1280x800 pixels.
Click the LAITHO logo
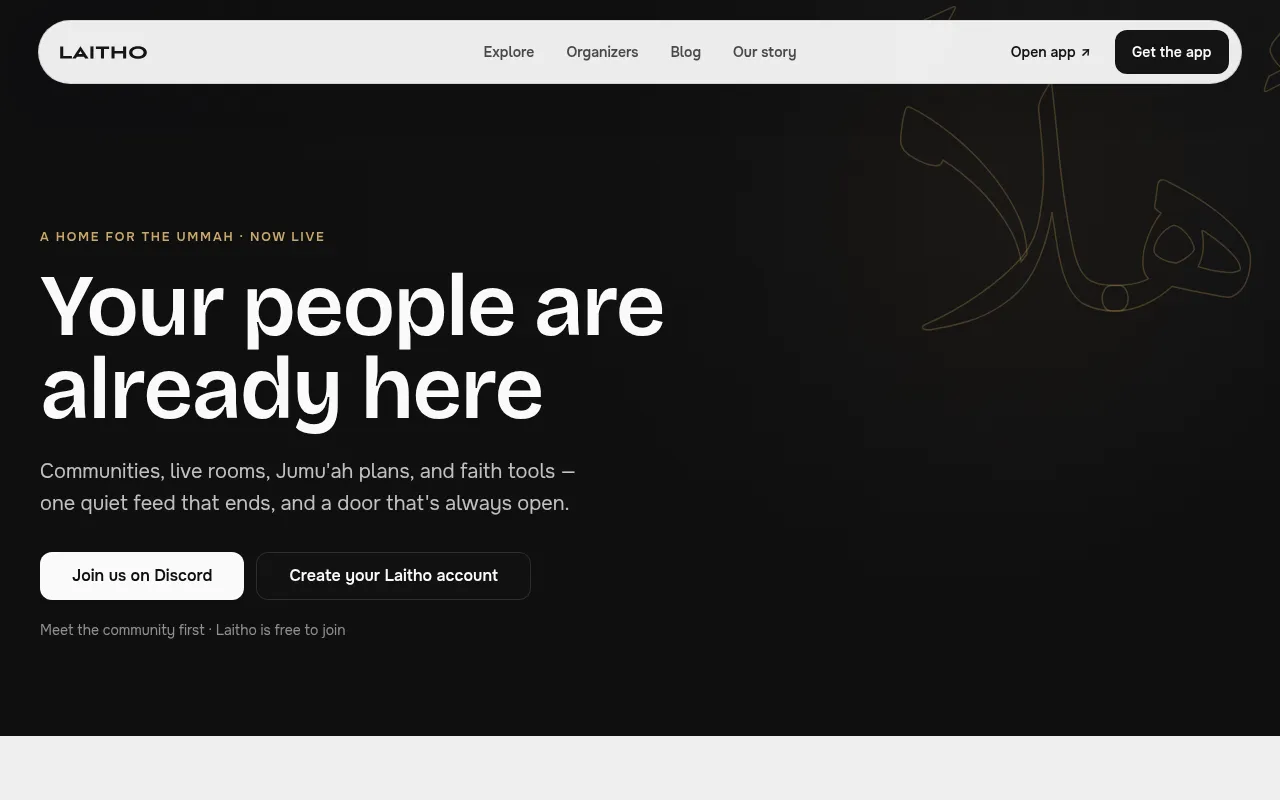(103, 52)
